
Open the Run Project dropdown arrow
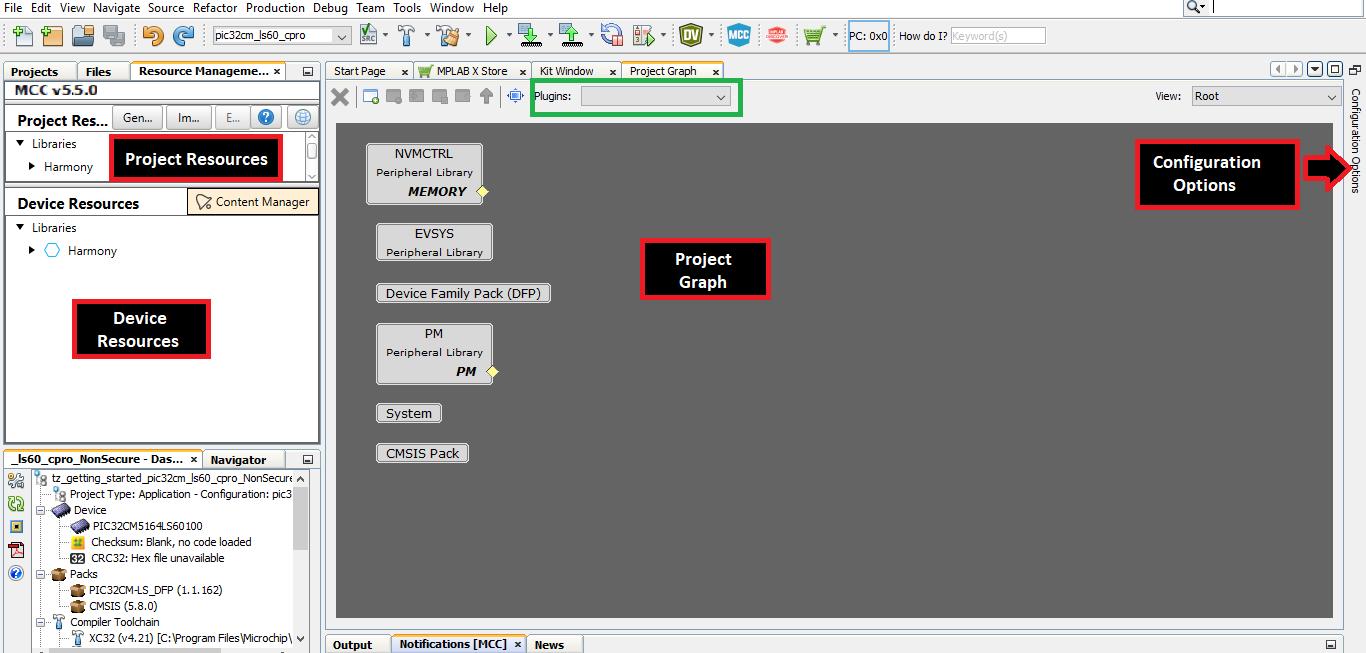coord(509,36)
